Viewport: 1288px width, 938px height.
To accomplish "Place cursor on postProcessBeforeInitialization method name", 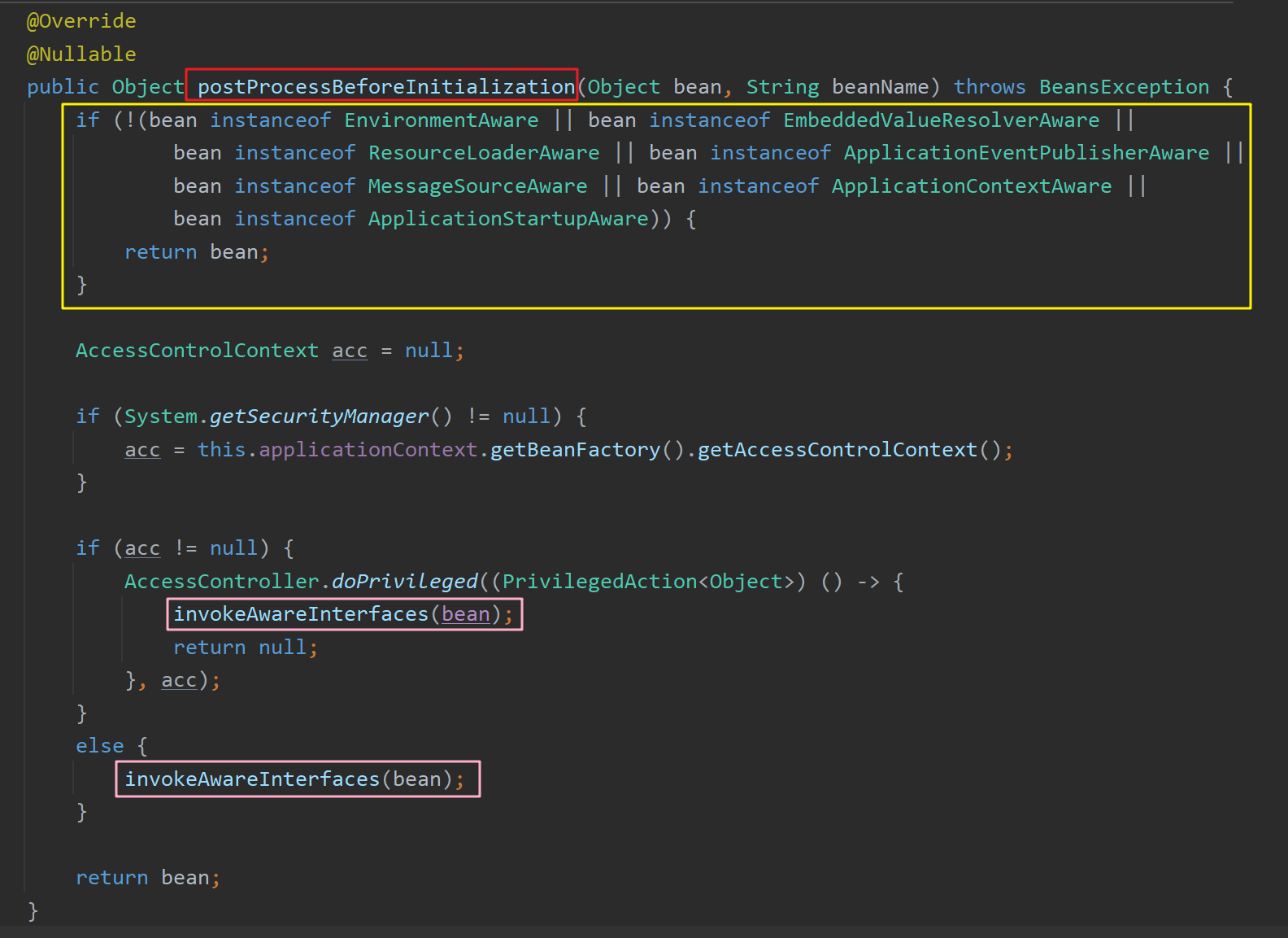I will tap(386, 87).
